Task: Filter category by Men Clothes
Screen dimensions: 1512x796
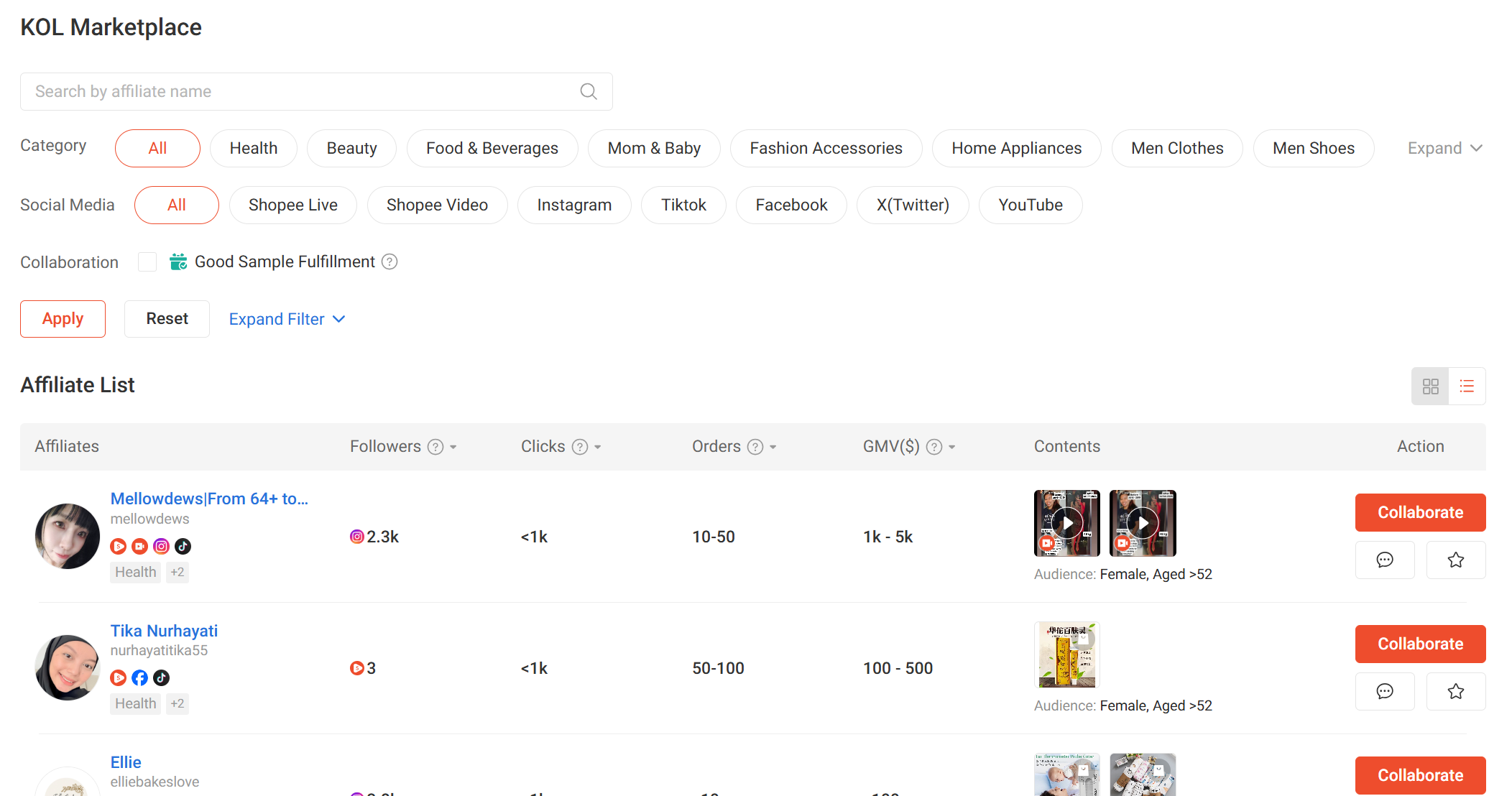Action: click(x=1177, y=148)
